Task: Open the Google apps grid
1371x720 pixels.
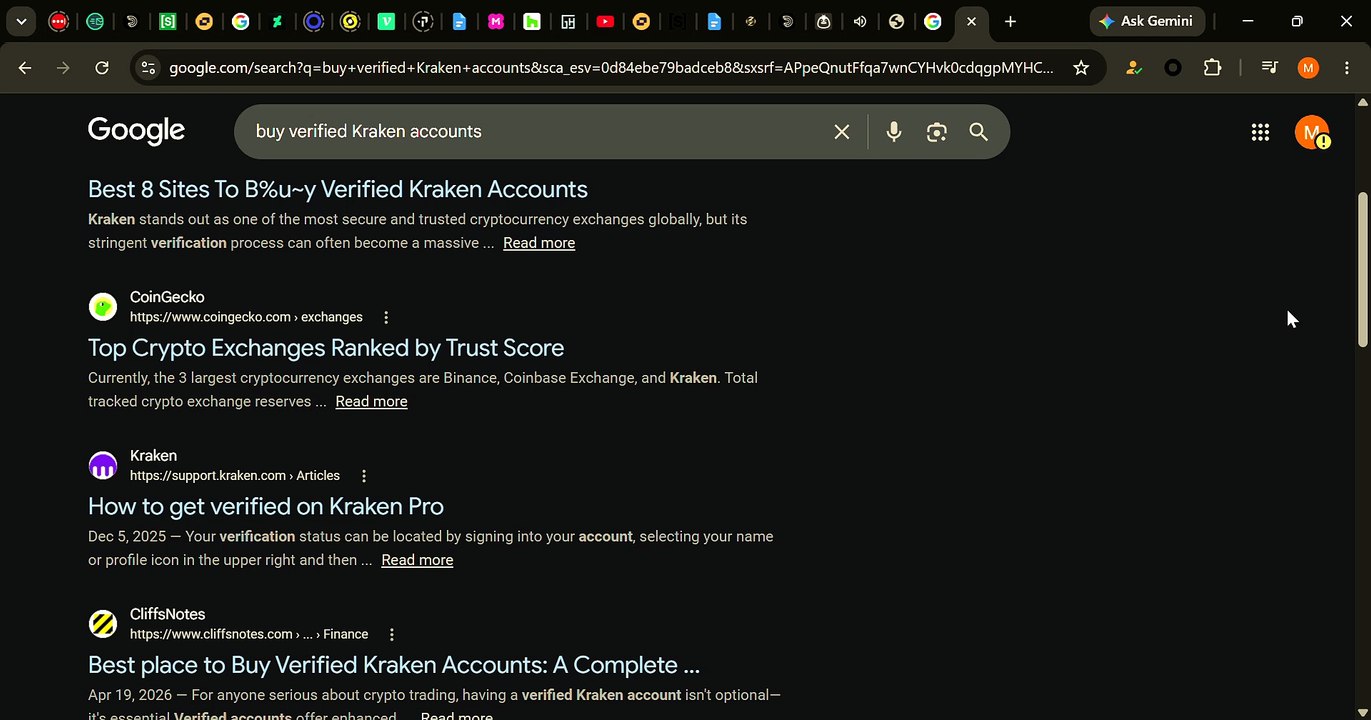Action: (x=1260, y=132)
